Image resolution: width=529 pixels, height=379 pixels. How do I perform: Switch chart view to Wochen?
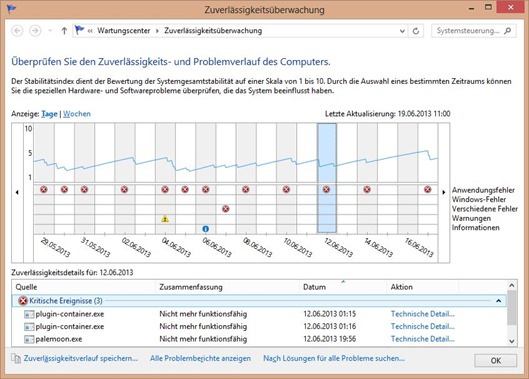click(x=77, y=114)
